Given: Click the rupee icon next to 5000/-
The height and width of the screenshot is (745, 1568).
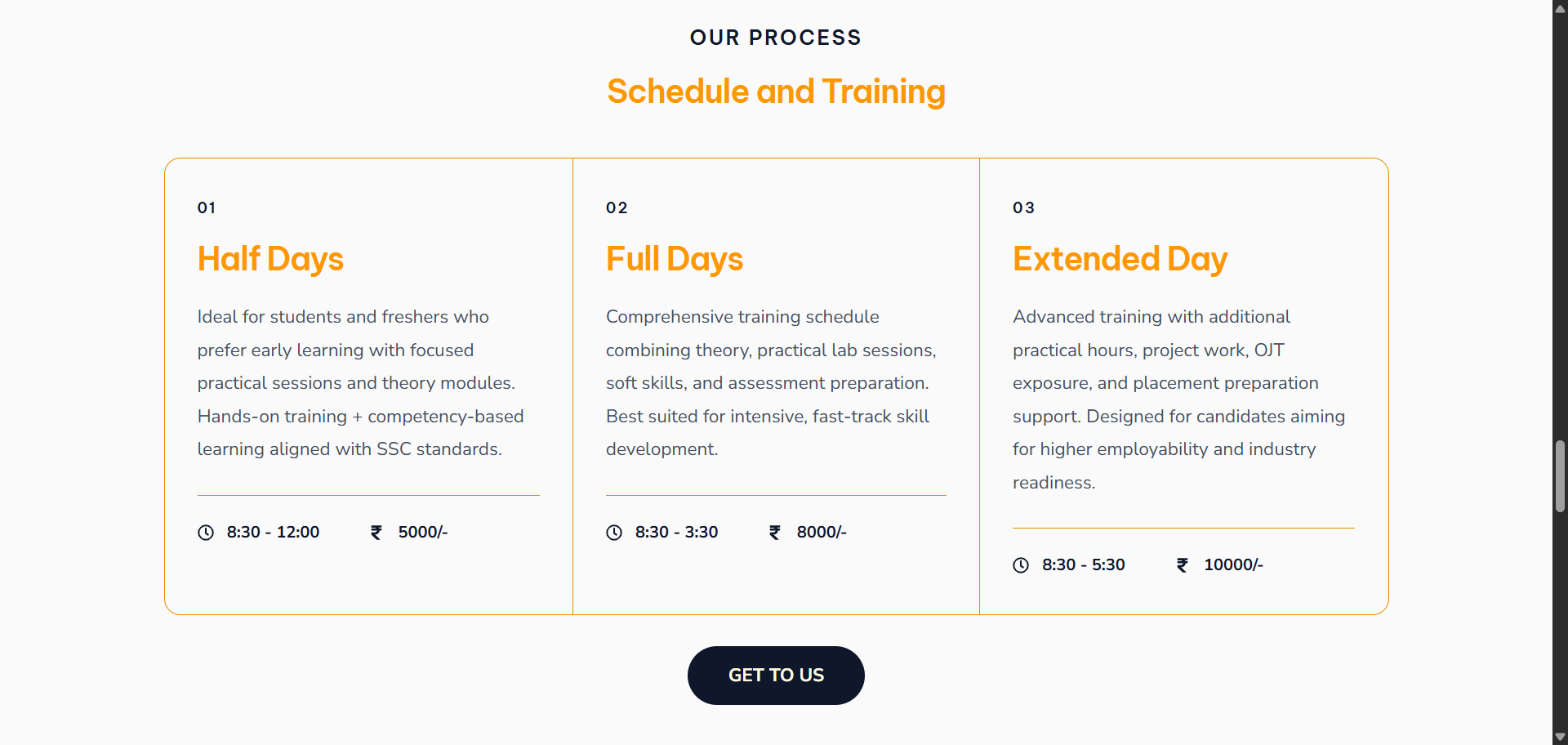Looking at the screenshot, I should click(376, 533).
